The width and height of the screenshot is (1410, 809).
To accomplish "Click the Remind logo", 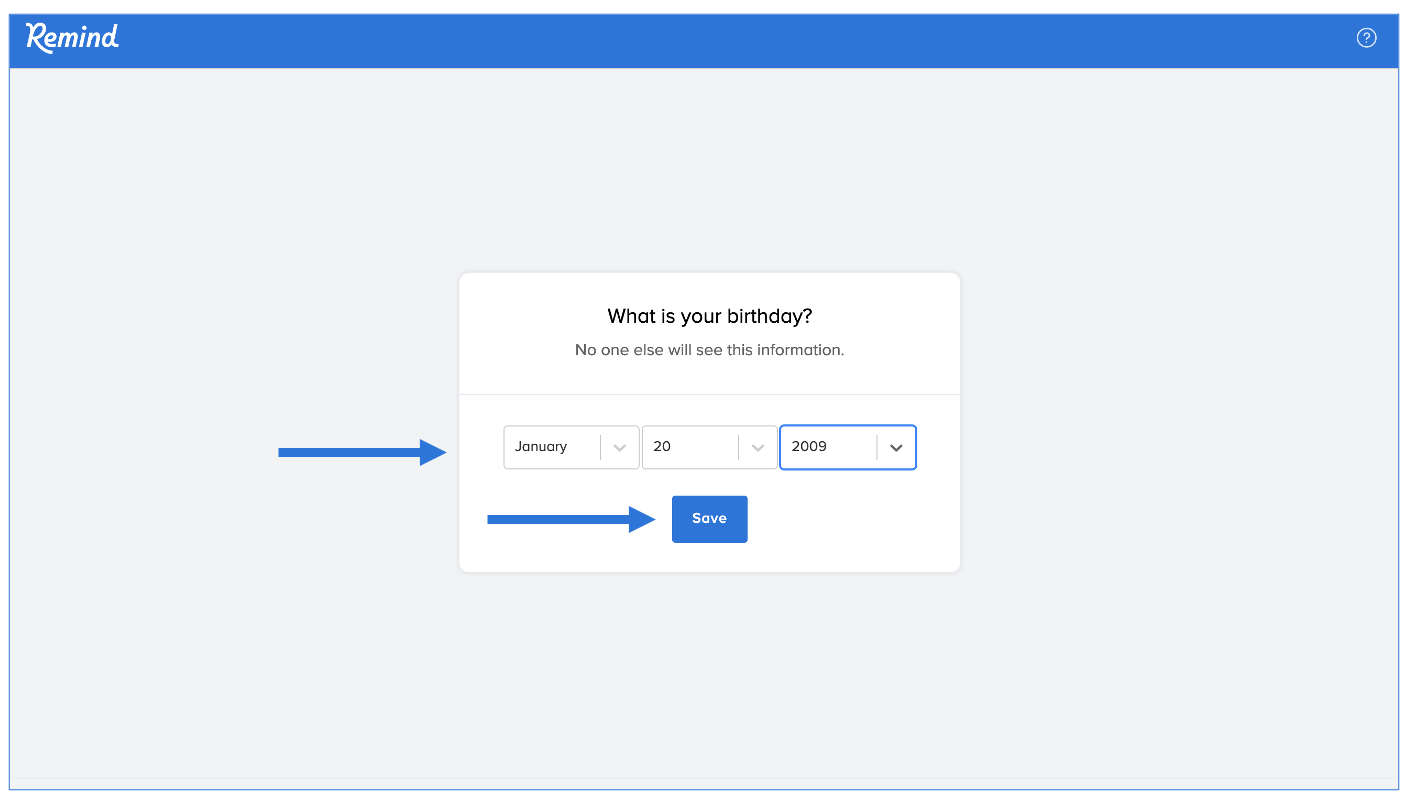I will (72, 38).
